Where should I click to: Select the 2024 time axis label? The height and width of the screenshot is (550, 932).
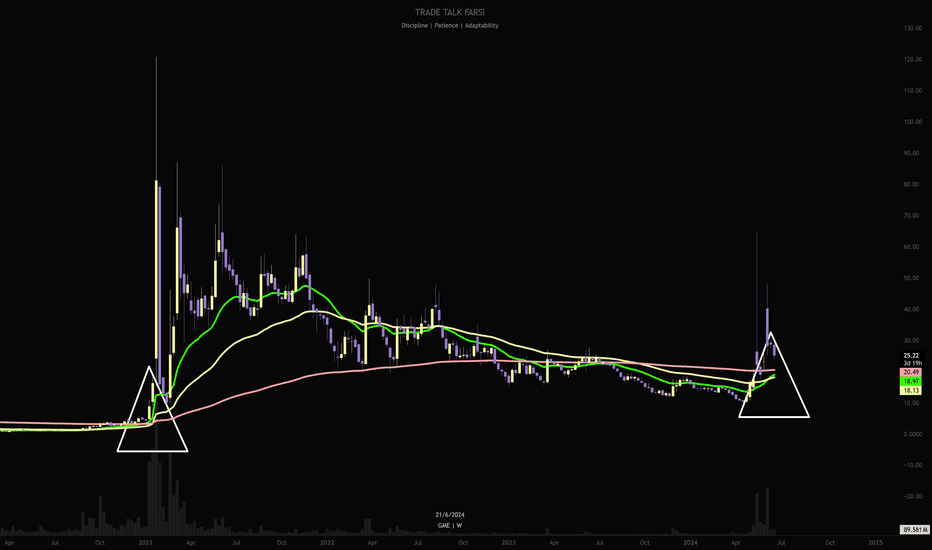[x=690, y=543]
